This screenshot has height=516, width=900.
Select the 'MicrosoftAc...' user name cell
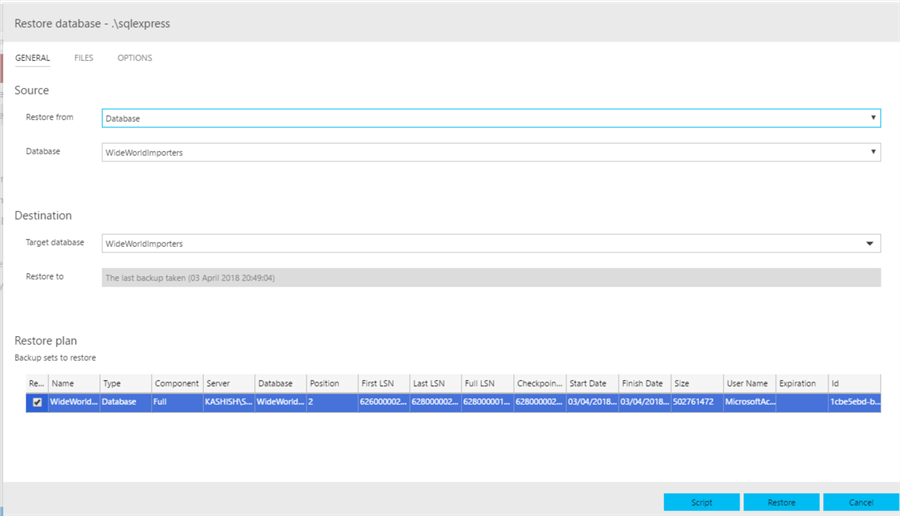749,402
